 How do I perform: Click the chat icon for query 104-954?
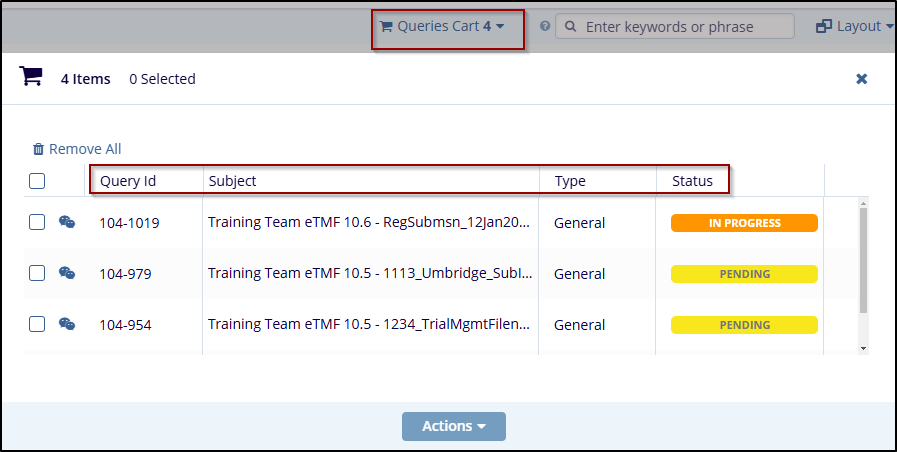[x=67, y=324]
